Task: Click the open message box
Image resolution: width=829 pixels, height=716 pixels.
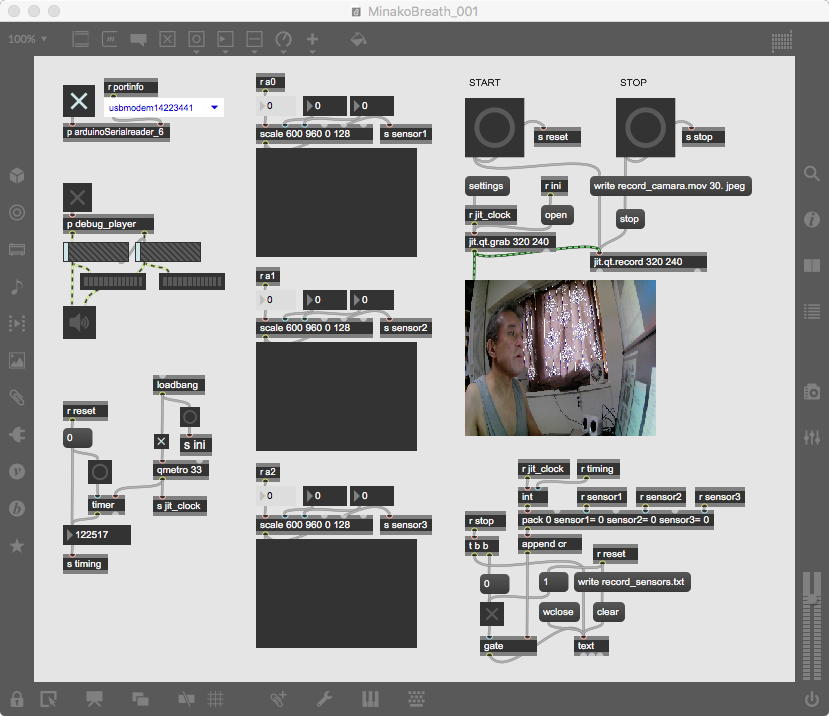Action: pos(557,215)
